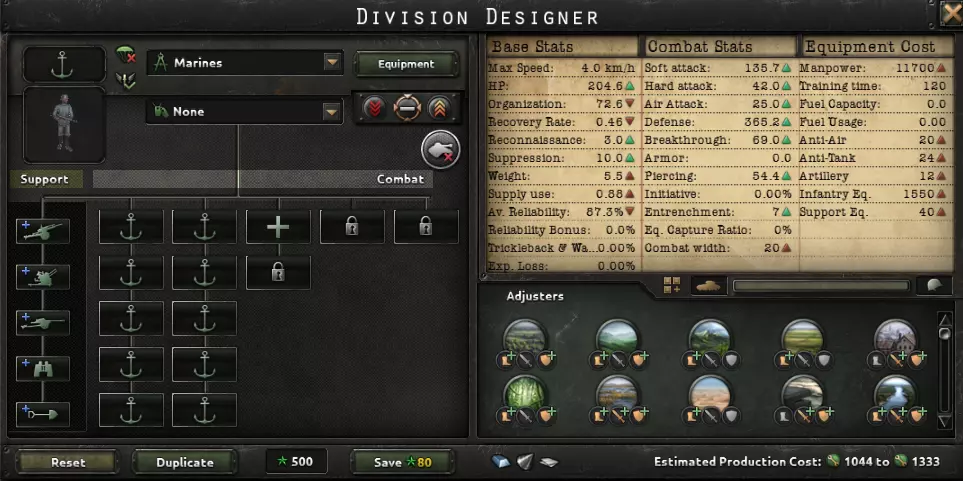The height and width of the screenshot is (481, 963).
Task: Click the forest terrain adjuster icon
Action: tap(525, 393)
